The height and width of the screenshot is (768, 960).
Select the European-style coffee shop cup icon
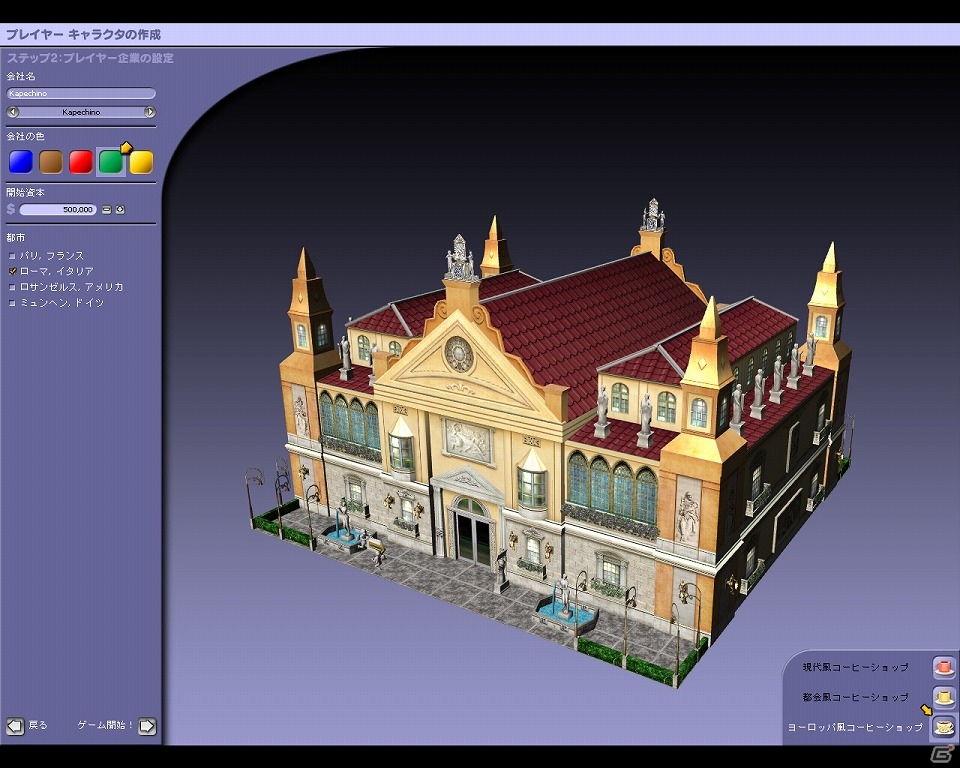click(943, 727)
